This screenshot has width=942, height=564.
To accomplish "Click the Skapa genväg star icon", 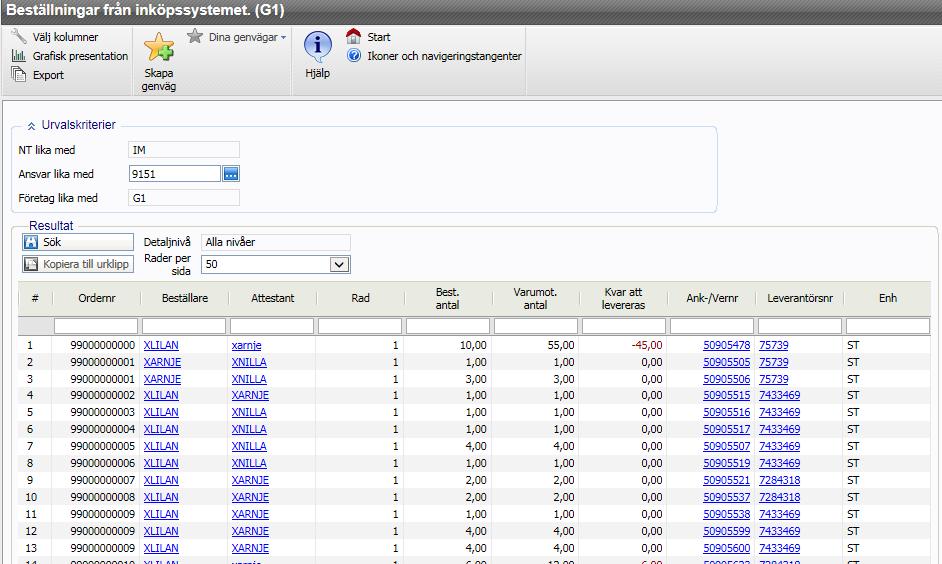I will pos(159,47).
